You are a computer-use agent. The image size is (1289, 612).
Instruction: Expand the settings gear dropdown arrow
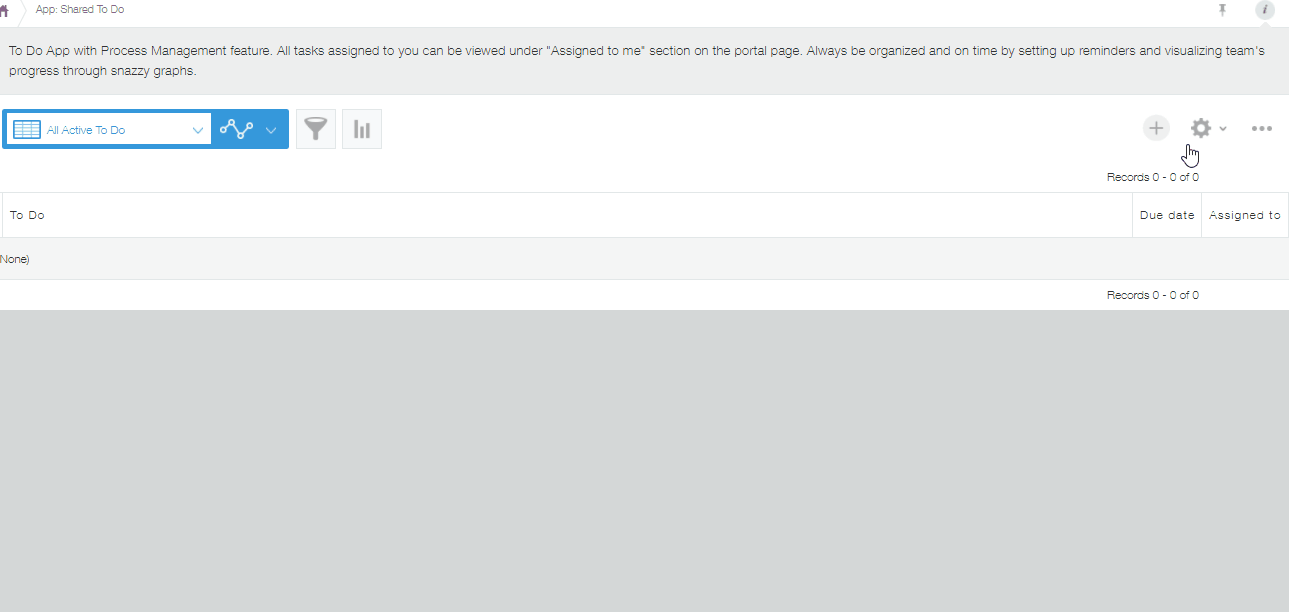[x=1223, y=129]
